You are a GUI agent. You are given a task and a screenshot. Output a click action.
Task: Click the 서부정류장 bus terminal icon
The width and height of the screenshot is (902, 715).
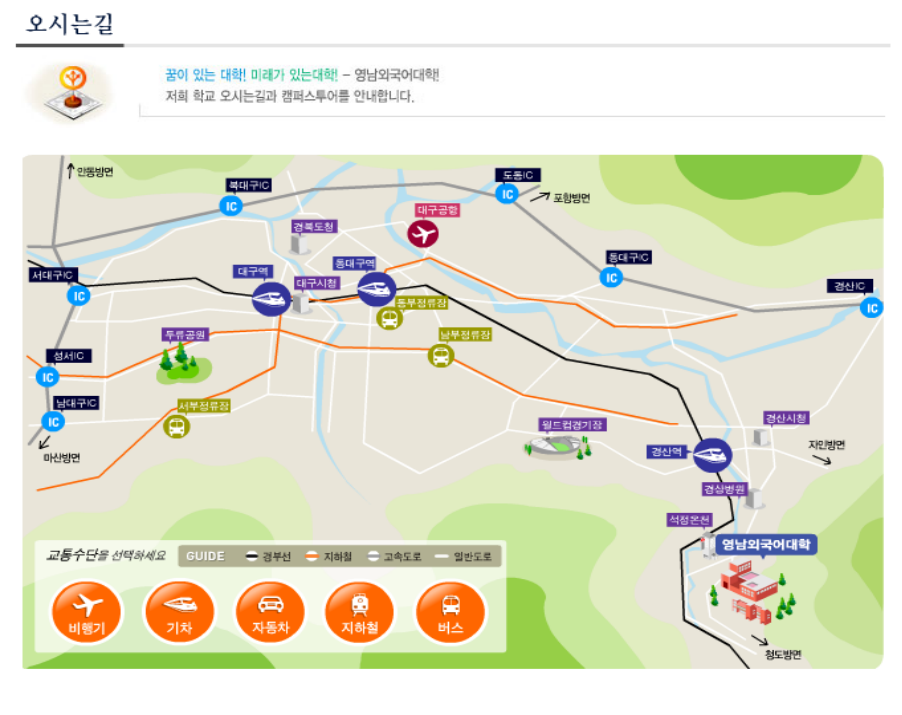[177, 427]
